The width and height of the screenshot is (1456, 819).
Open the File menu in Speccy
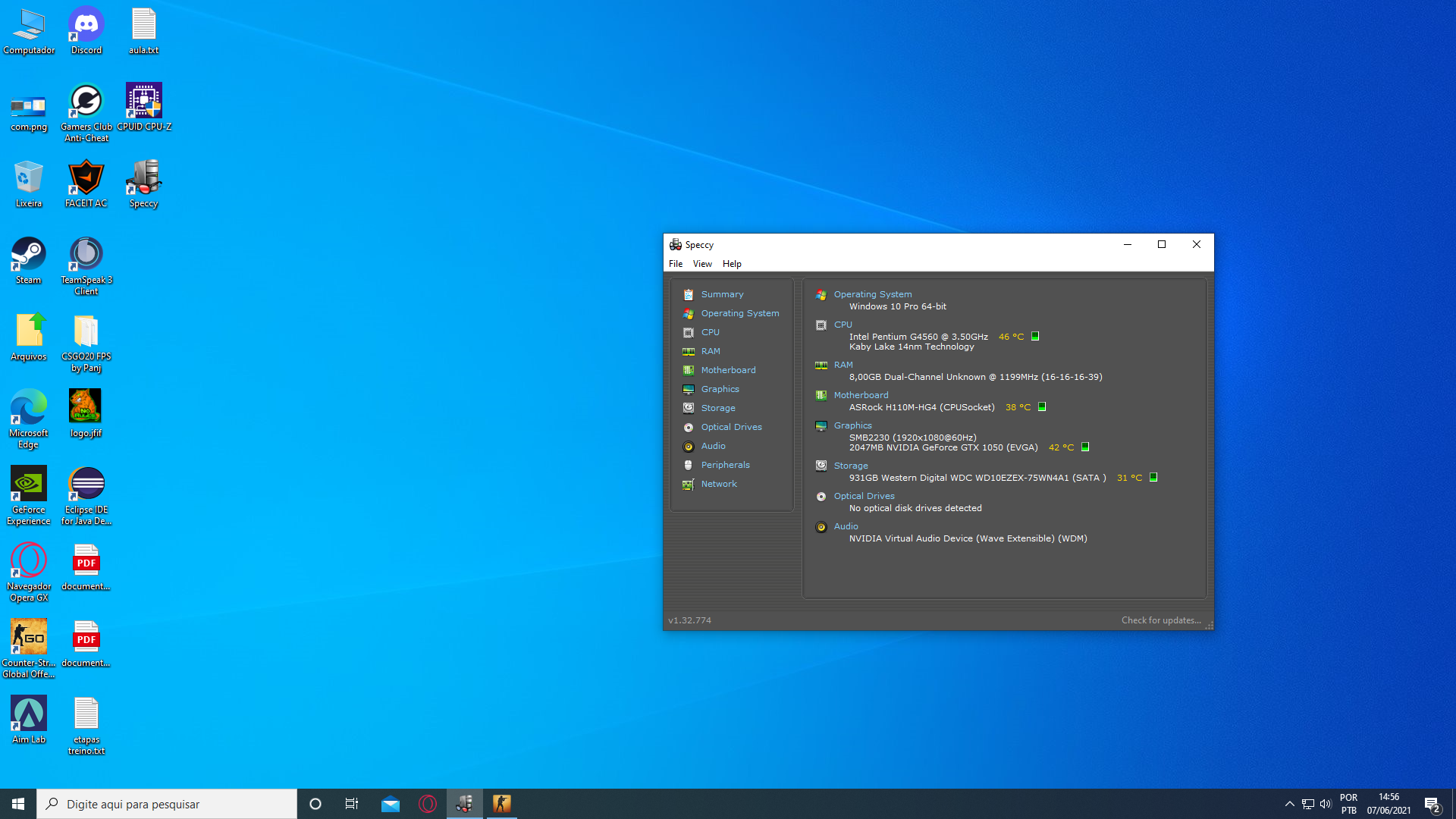pos(676,264)
